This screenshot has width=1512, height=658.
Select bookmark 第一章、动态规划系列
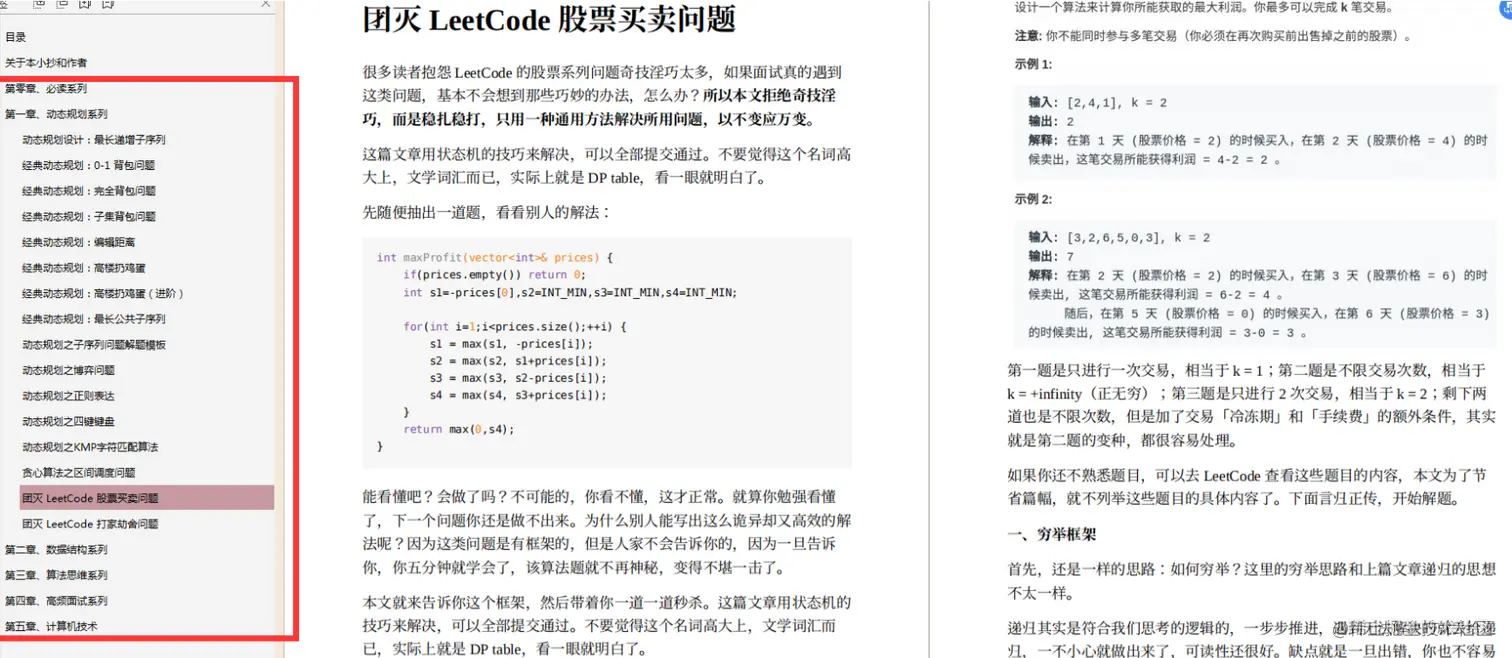(x=56, y=114)
